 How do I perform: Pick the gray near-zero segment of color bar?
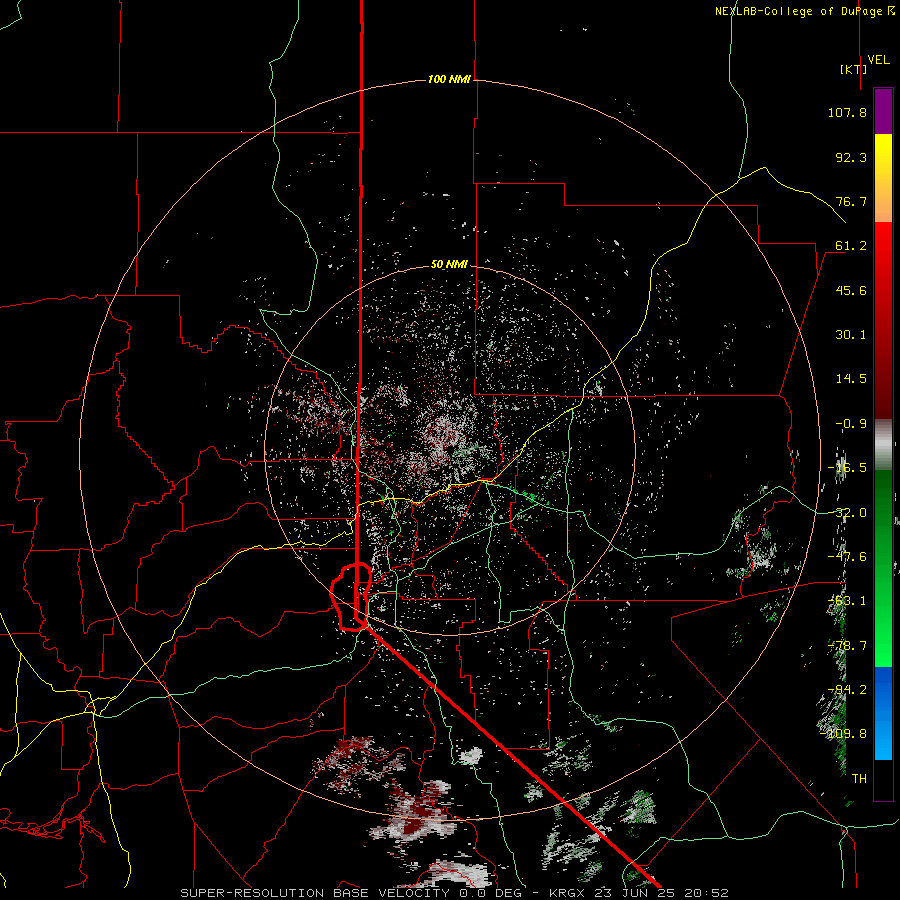[x=883, y=445]
